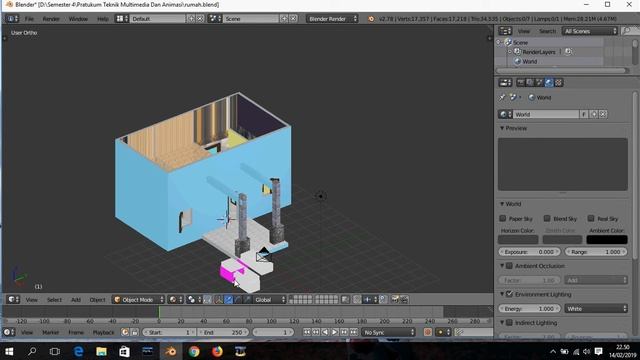The image size is (640, 360).
Task: Delete the Default screen layout
Action: pyautogui.click(x=200, y=19)
